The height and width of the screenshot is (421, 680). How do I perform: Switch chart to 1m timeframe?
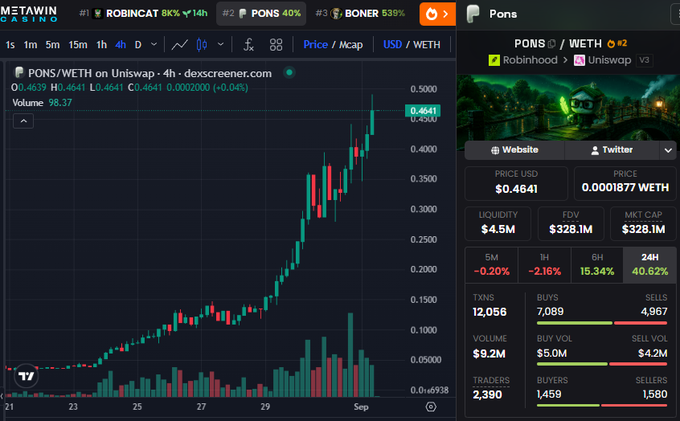[x=30, y=45]
